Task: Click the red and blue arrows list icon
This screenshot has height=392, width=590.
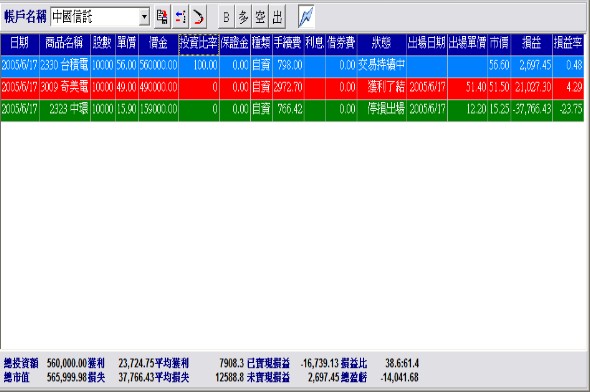Action: [180, 17]
